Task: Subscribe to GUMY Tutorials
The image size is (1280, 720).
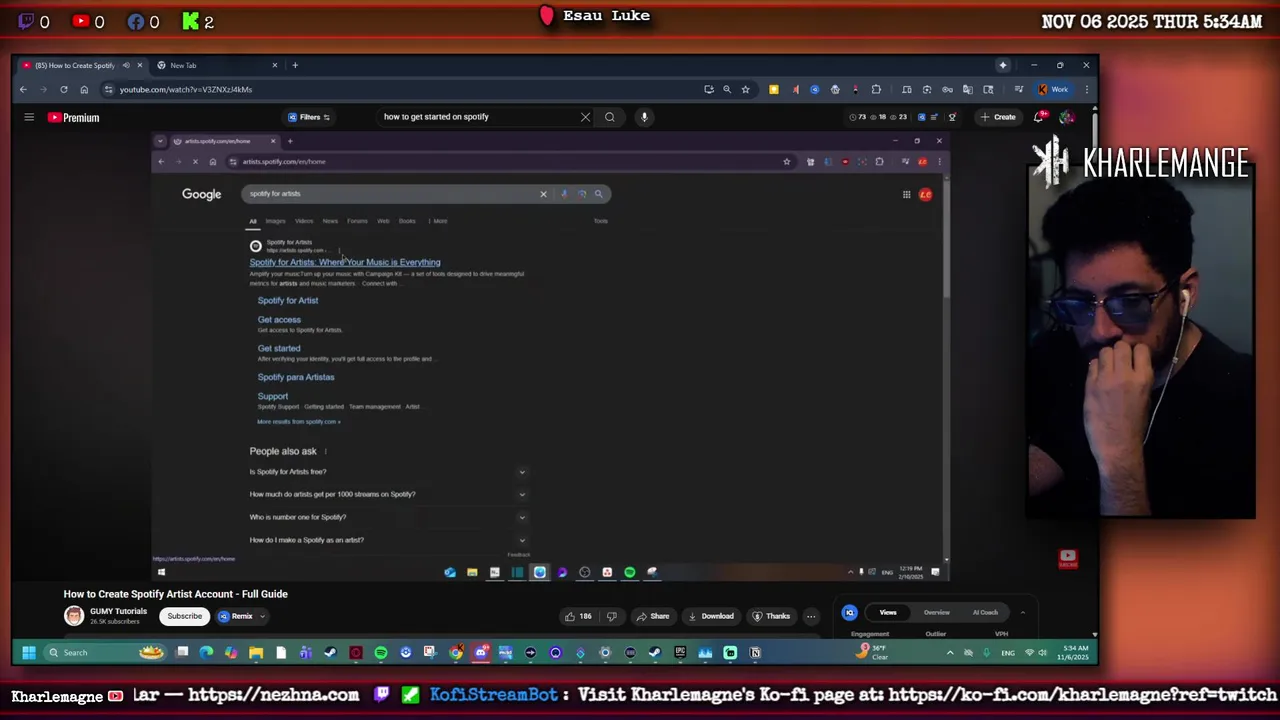Action: coord(184,616)
